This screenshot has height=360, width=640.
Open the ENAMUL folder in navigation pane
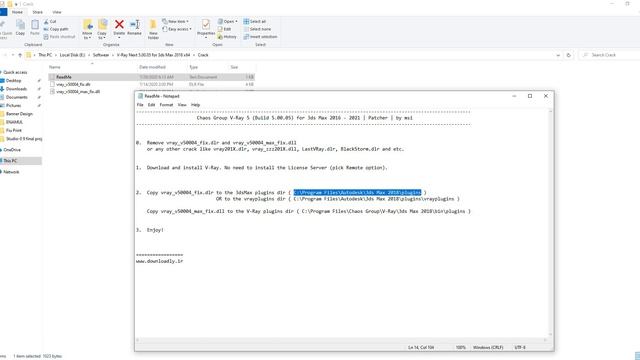click(x=14, y=122)
